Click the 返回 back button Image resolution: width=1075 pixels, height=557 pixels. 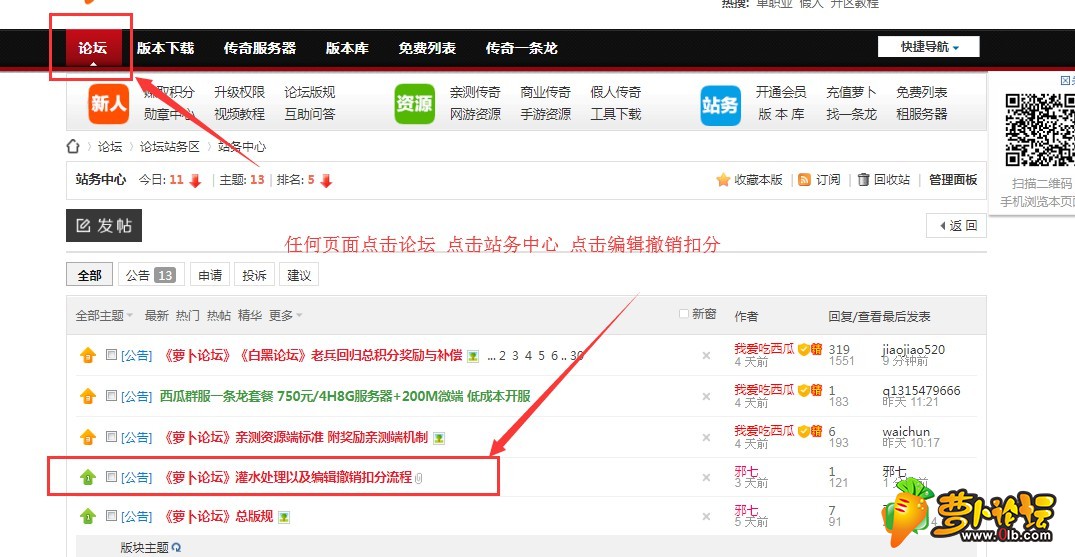coord(956,226)
